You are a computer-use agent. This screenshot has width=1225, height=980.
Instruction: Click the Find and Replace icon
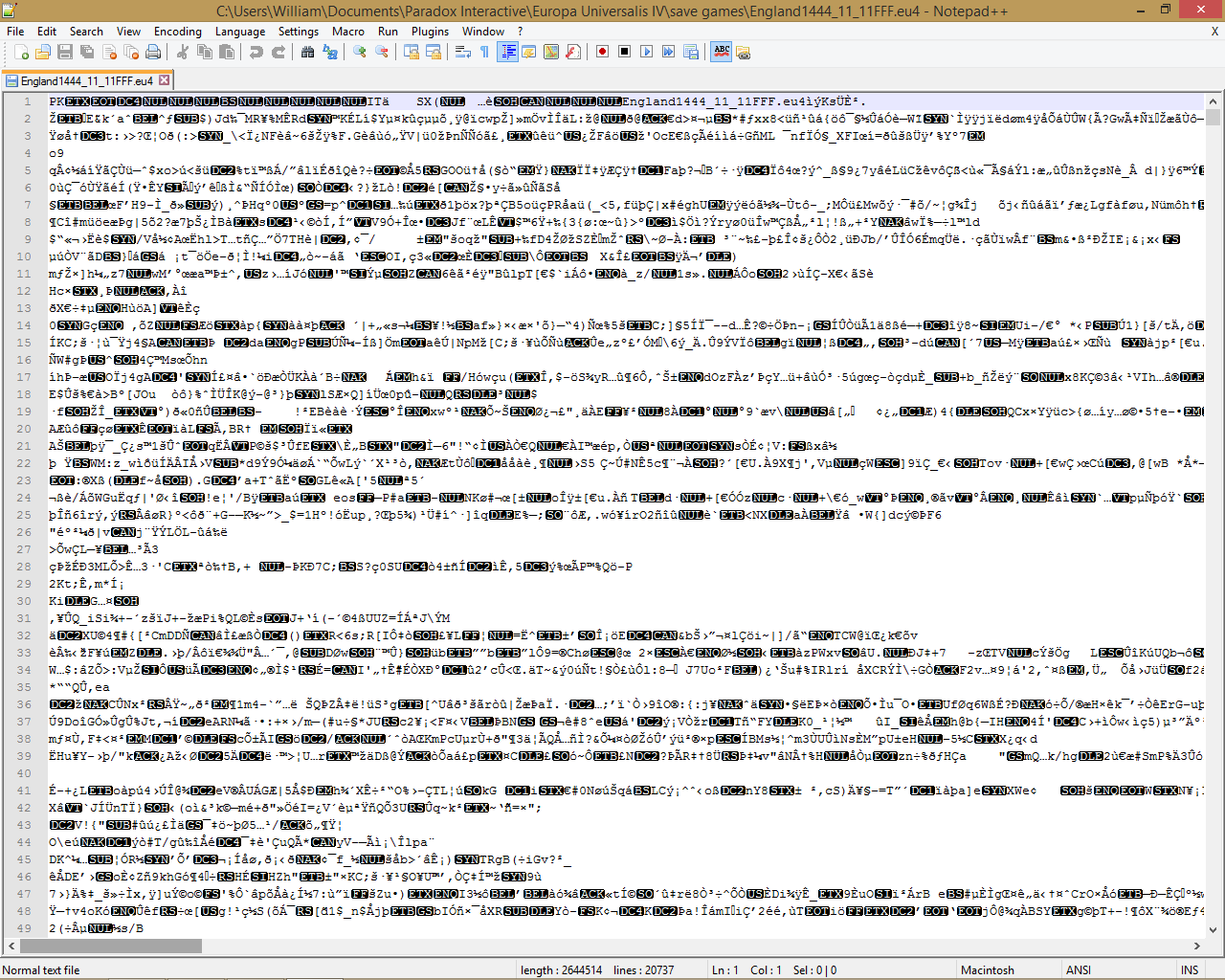coord(330,52)
